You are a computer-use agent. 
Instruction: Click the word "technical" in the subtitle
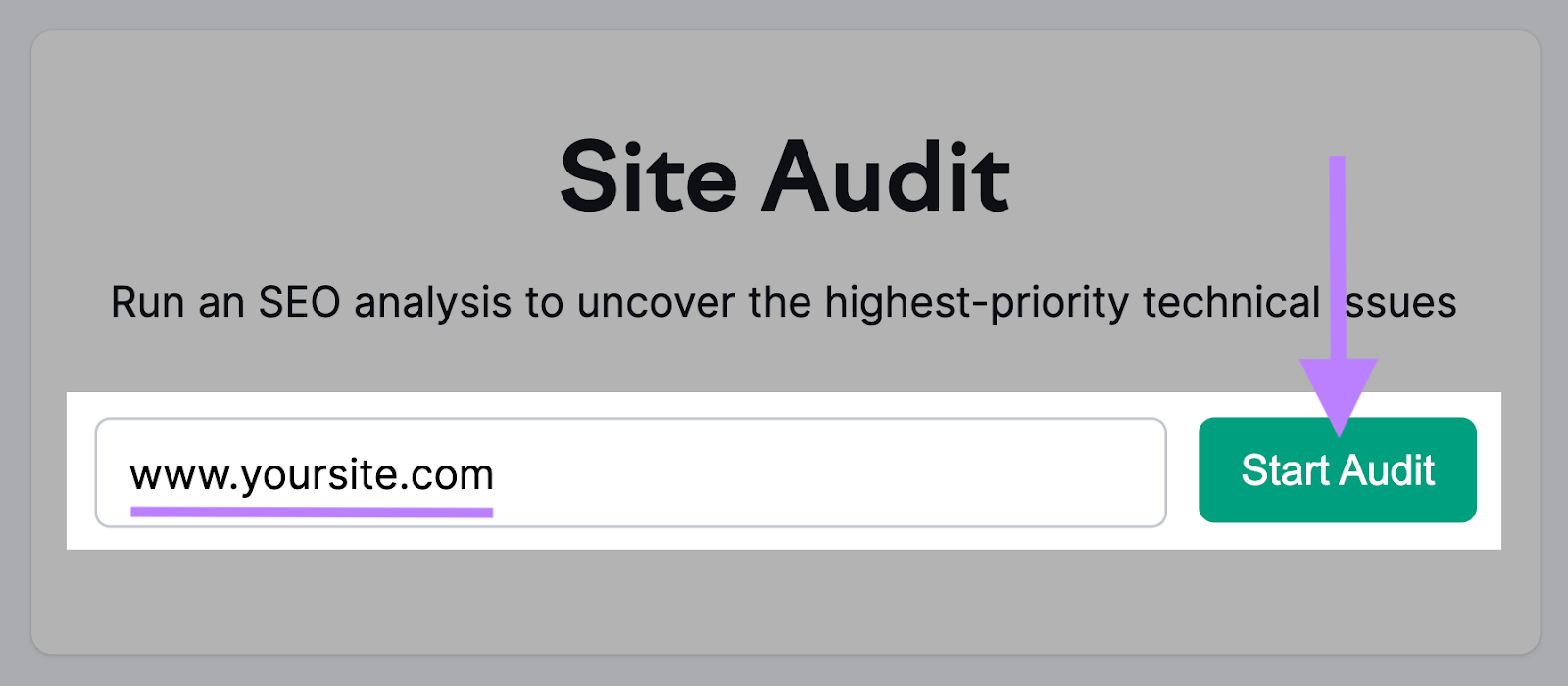pyautogui.click(x=1232, y=302)
